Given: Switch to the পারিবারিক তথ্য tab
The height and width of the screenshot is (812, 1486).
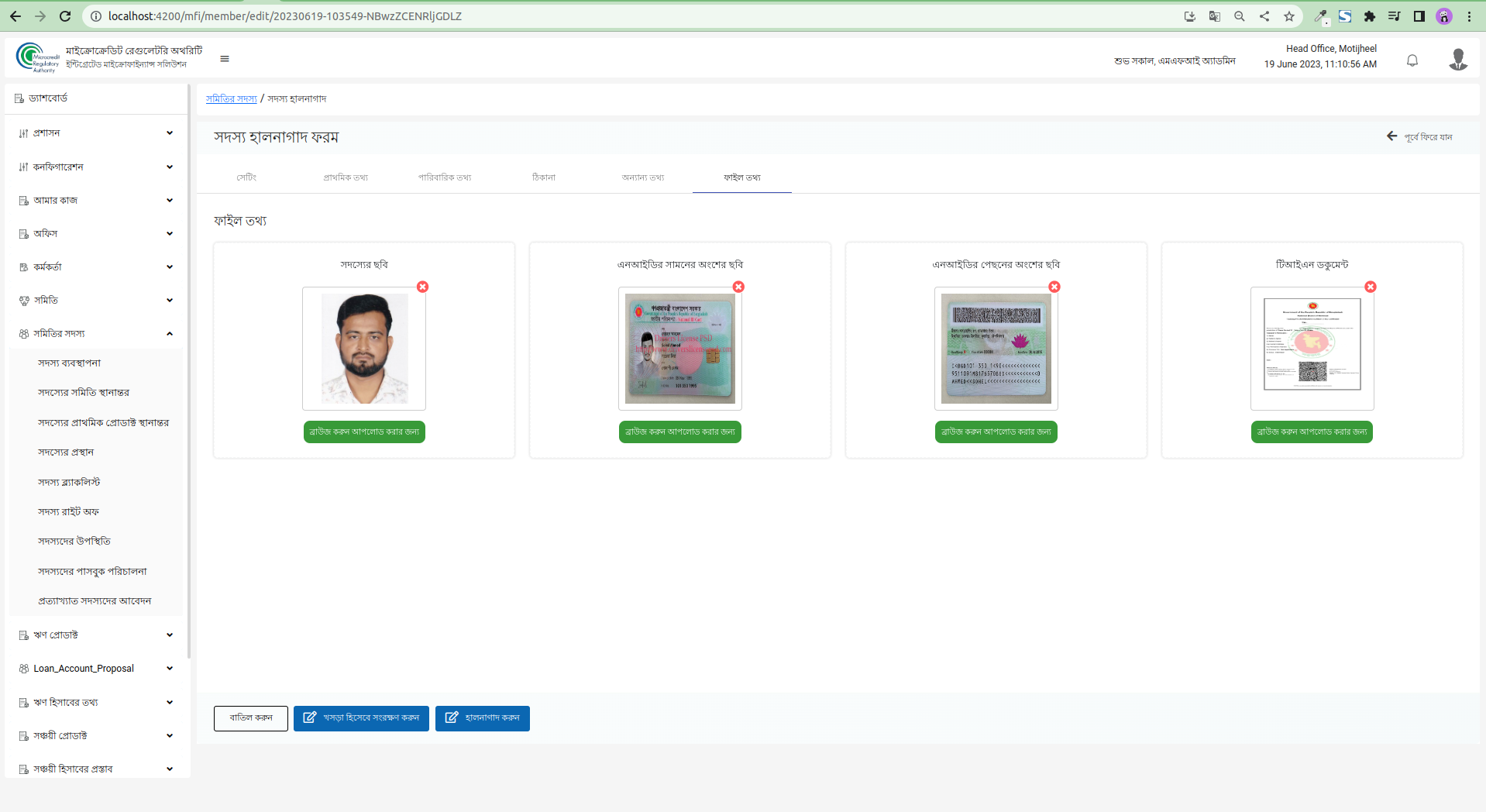Looking at the screenshot, I should [x=445, y=177].
